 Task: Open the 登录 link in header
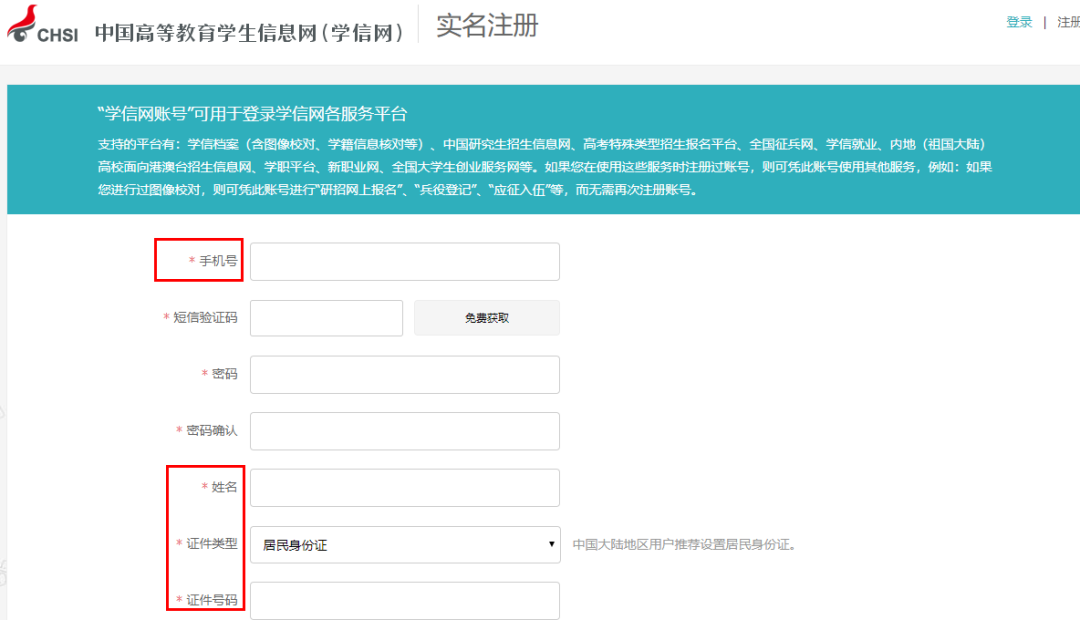pos(1019,22)
